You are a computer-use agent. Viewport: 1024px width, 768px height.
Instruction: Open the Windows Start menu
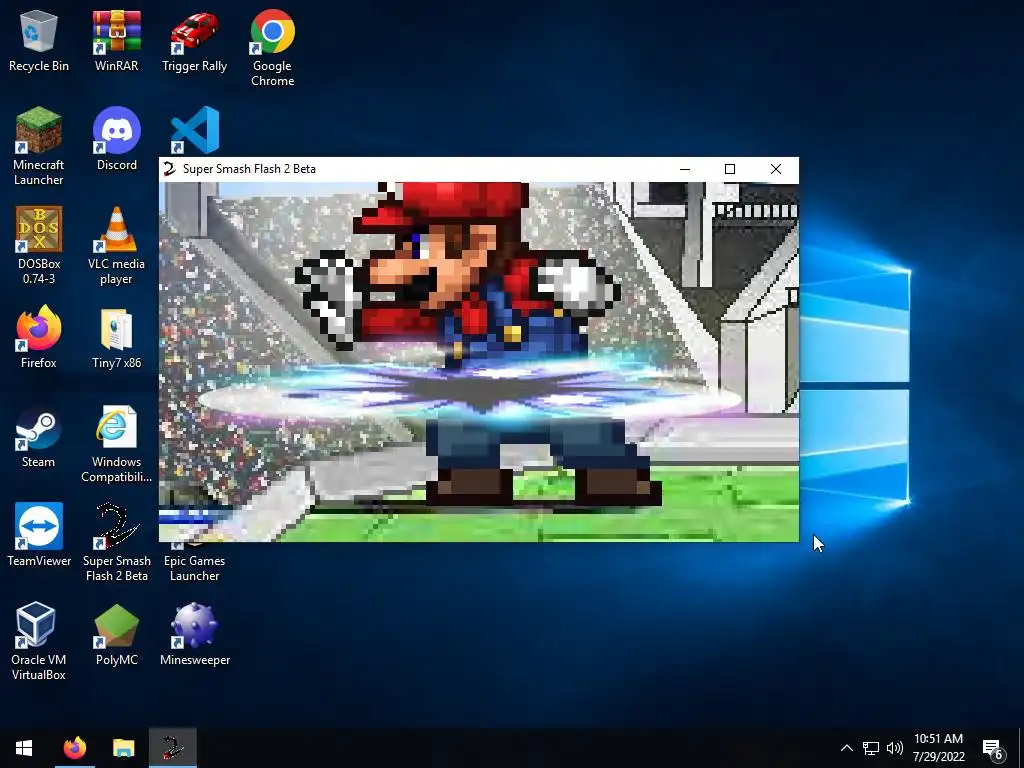click(24, 748)
